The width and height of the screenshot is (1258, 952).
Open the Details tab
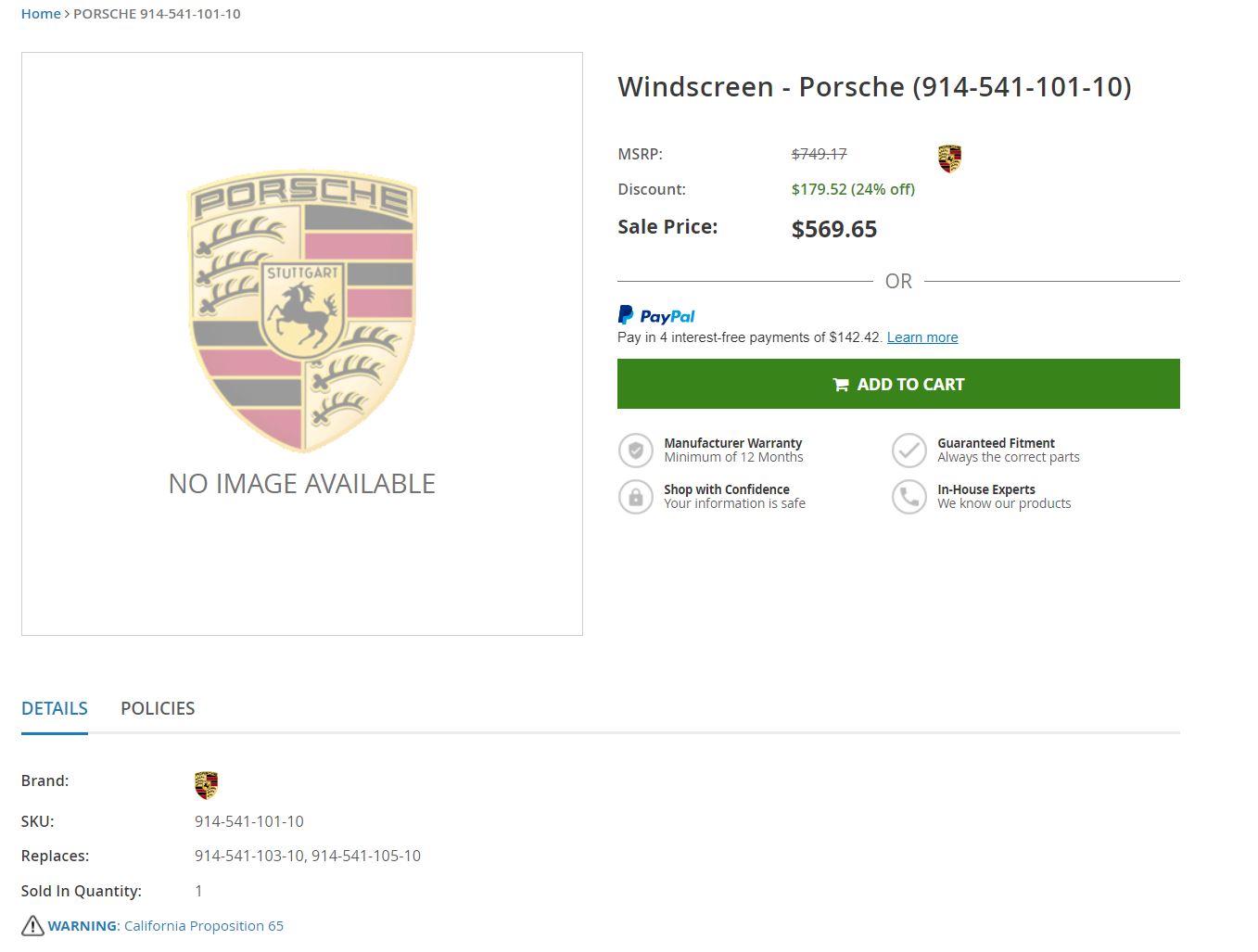click(x=55, y=708)
